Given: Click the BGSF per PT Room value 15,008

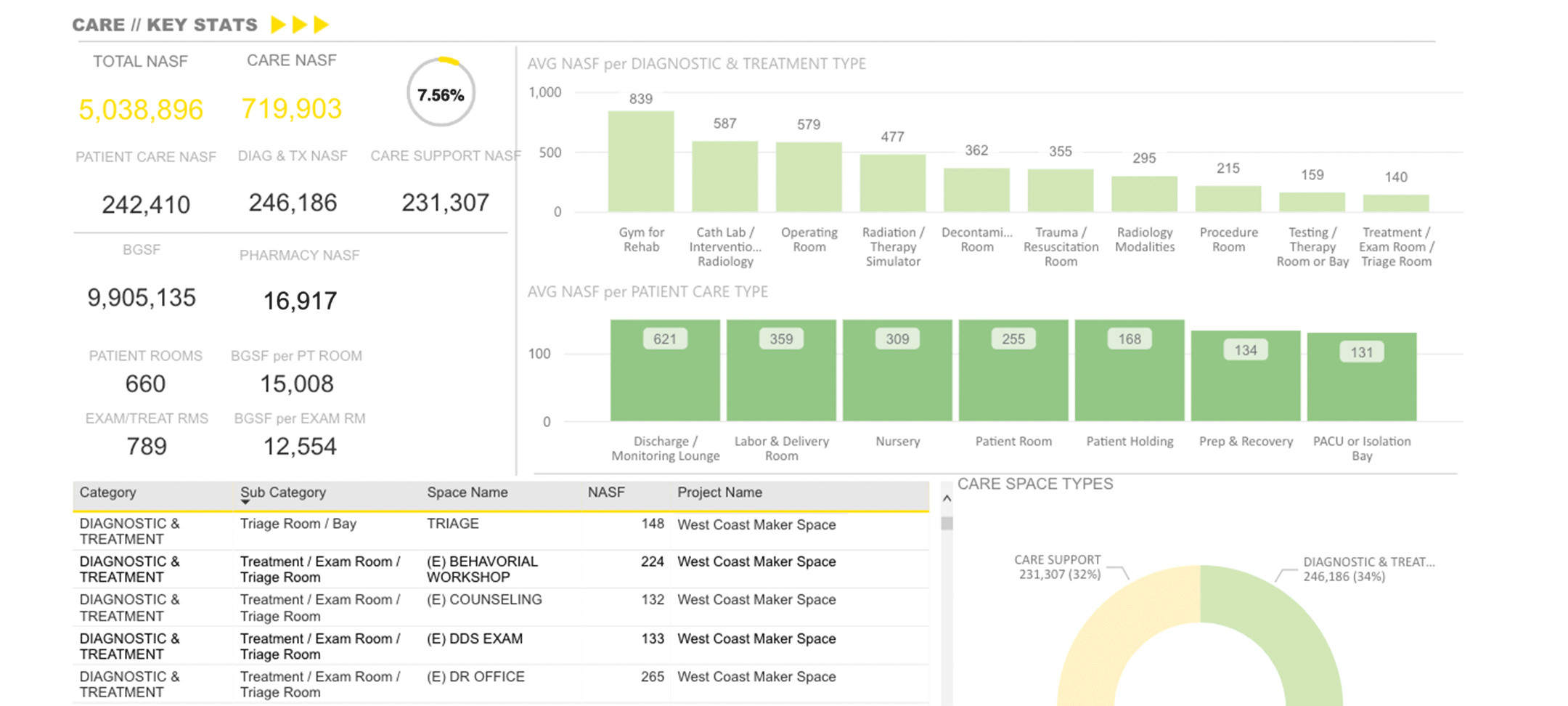Looking at the screenshot, I should (297, 384).
